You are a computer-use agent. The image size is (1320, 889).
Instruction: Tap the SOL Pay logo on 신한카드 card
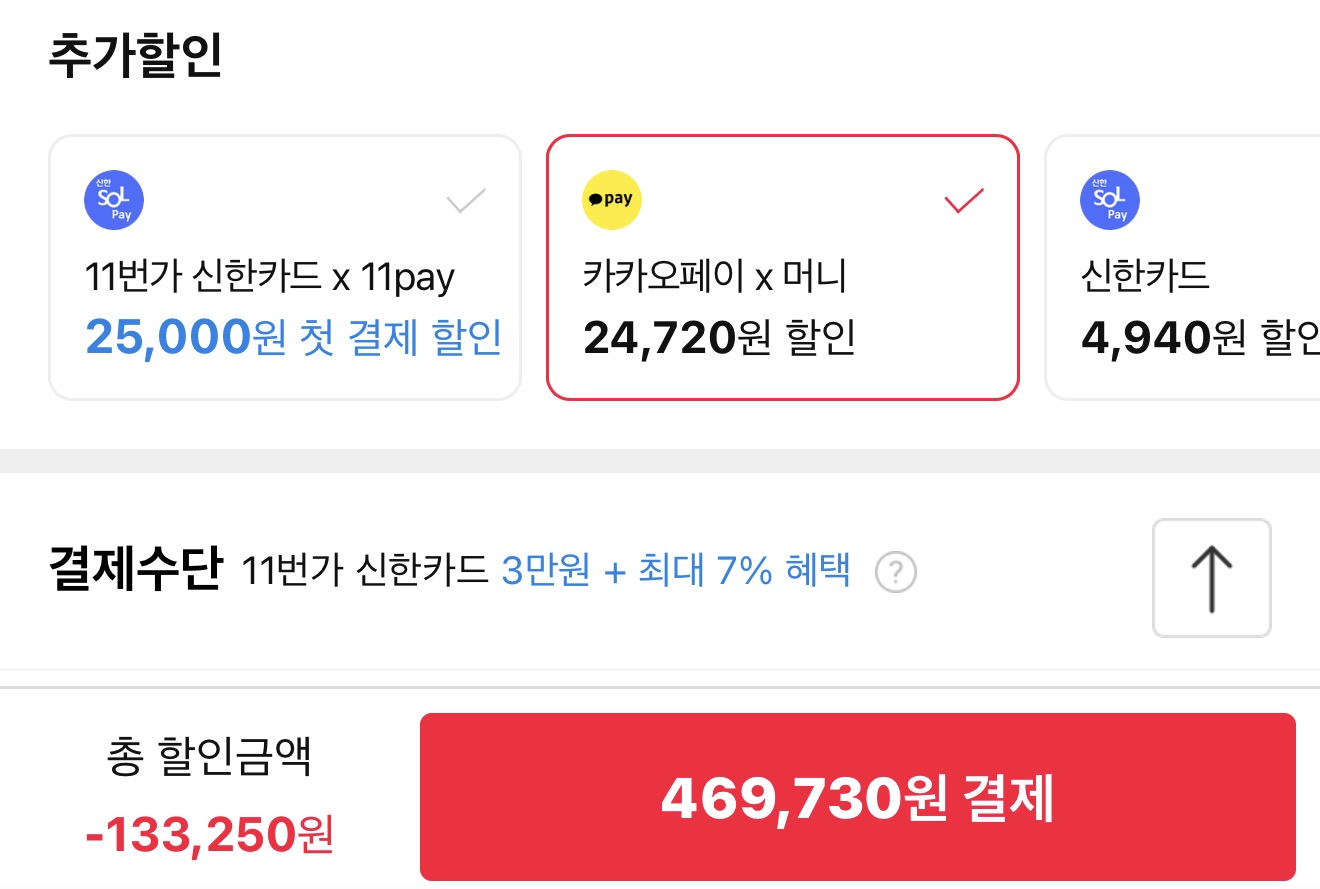click(x=1110, y=200)
